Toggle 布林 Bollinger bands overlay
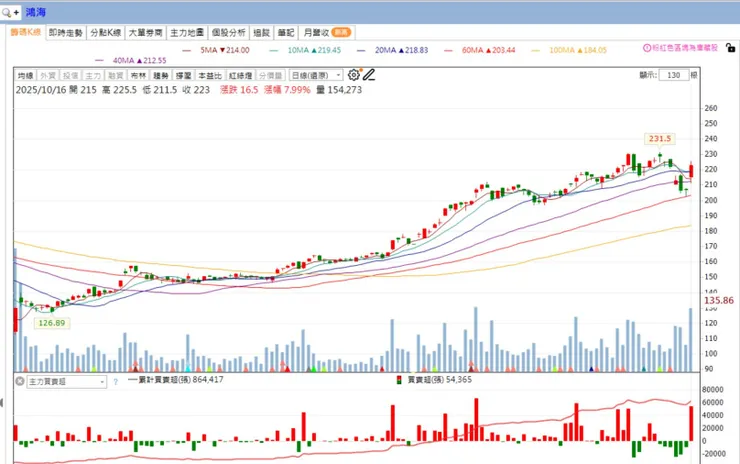 click(138, 76)
